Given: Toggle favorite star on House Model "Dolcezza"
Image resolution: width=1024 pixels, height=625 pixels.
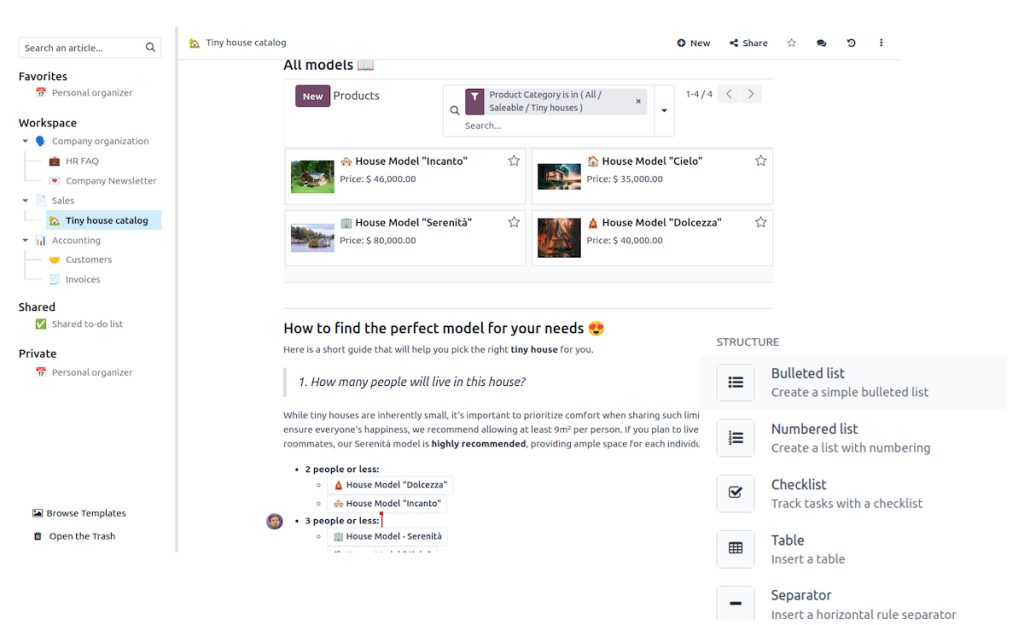Looking at the screenshot, I should [761, 222].
